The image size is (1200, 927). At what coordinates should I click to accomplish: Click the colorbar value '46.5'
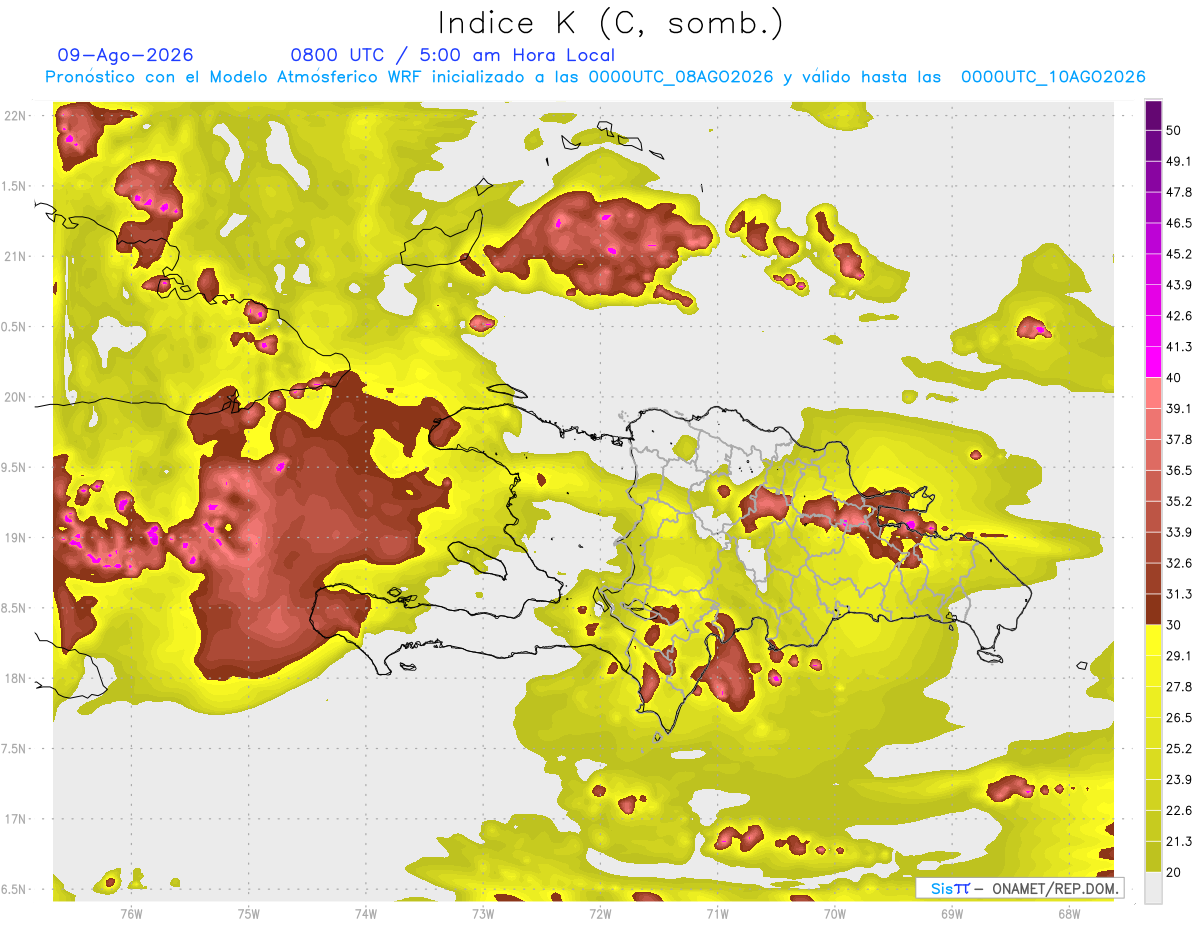click(1178, 223)
